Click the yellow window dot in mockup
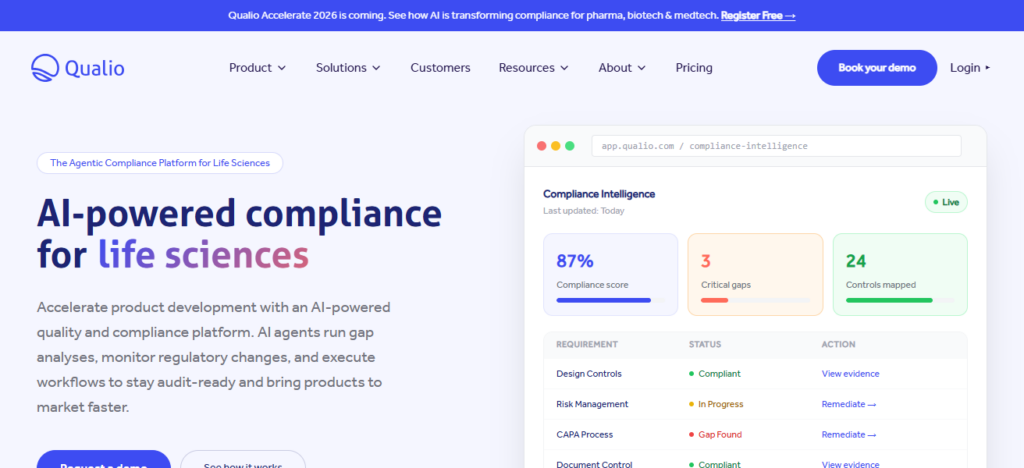The image size is (1024, 468). pos(556,146)
